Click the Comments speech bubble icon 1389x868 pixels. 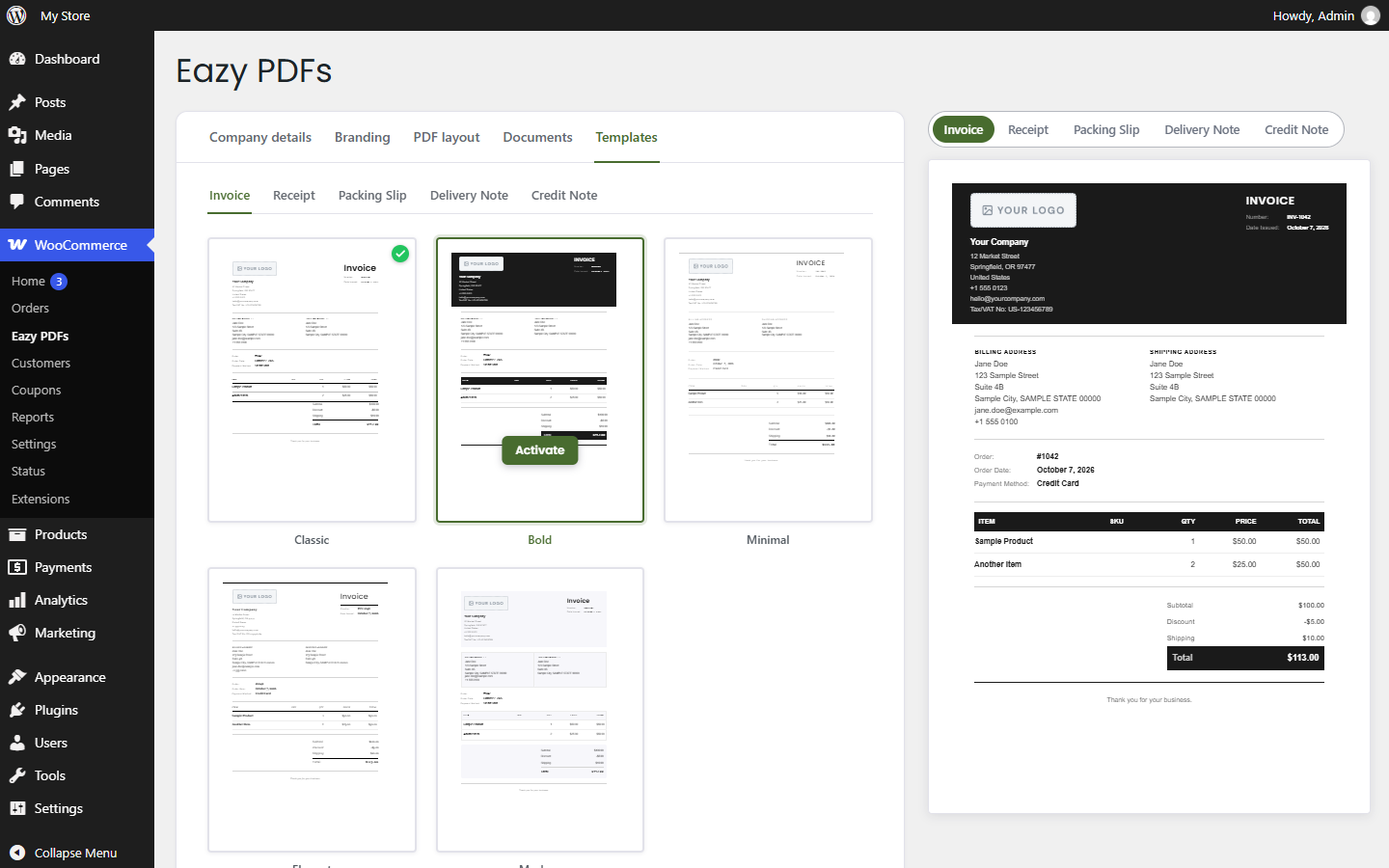tap(17, 202)
